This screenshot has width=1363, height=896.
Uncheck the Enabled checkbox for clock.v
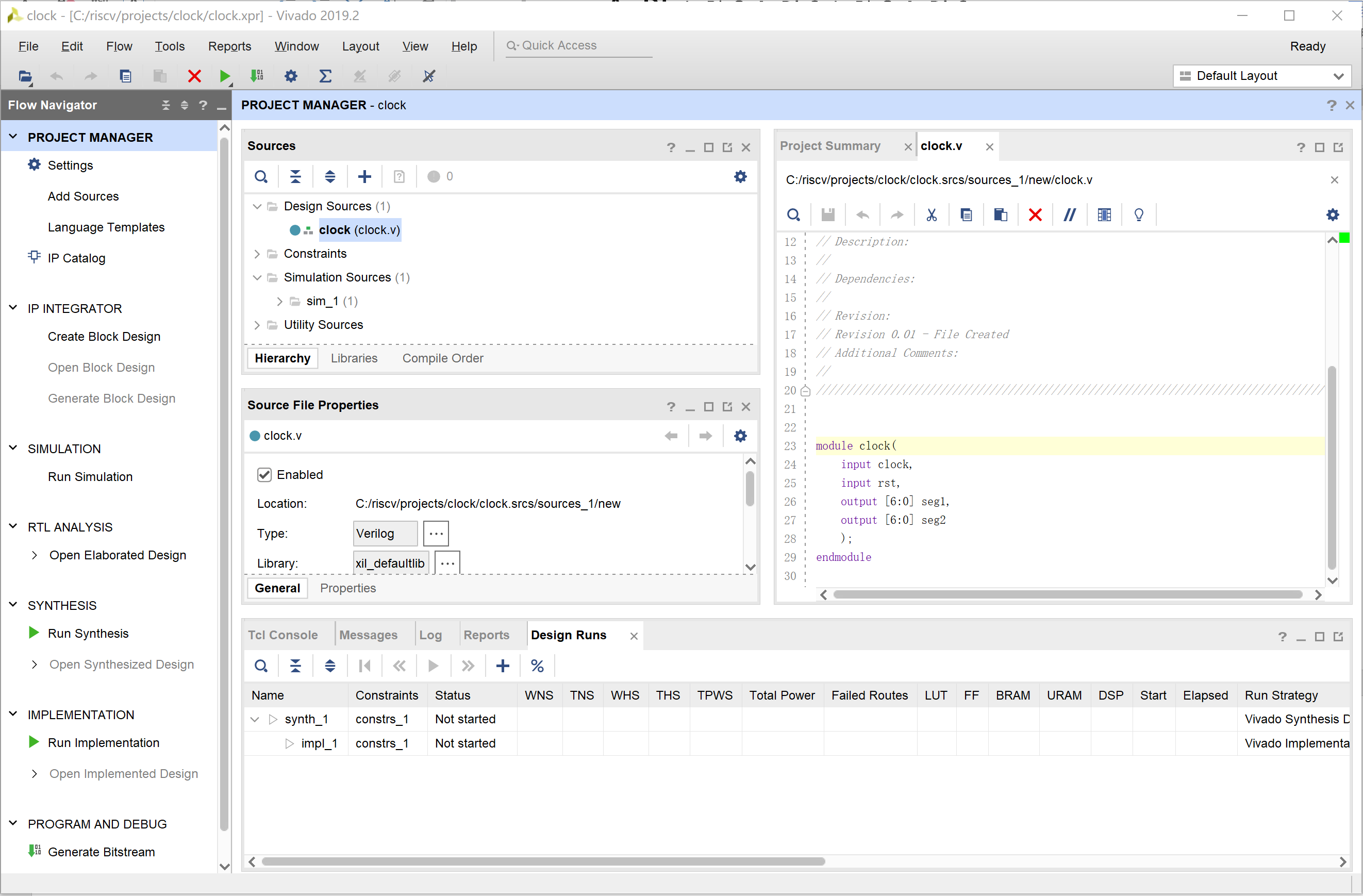point(264,474)
